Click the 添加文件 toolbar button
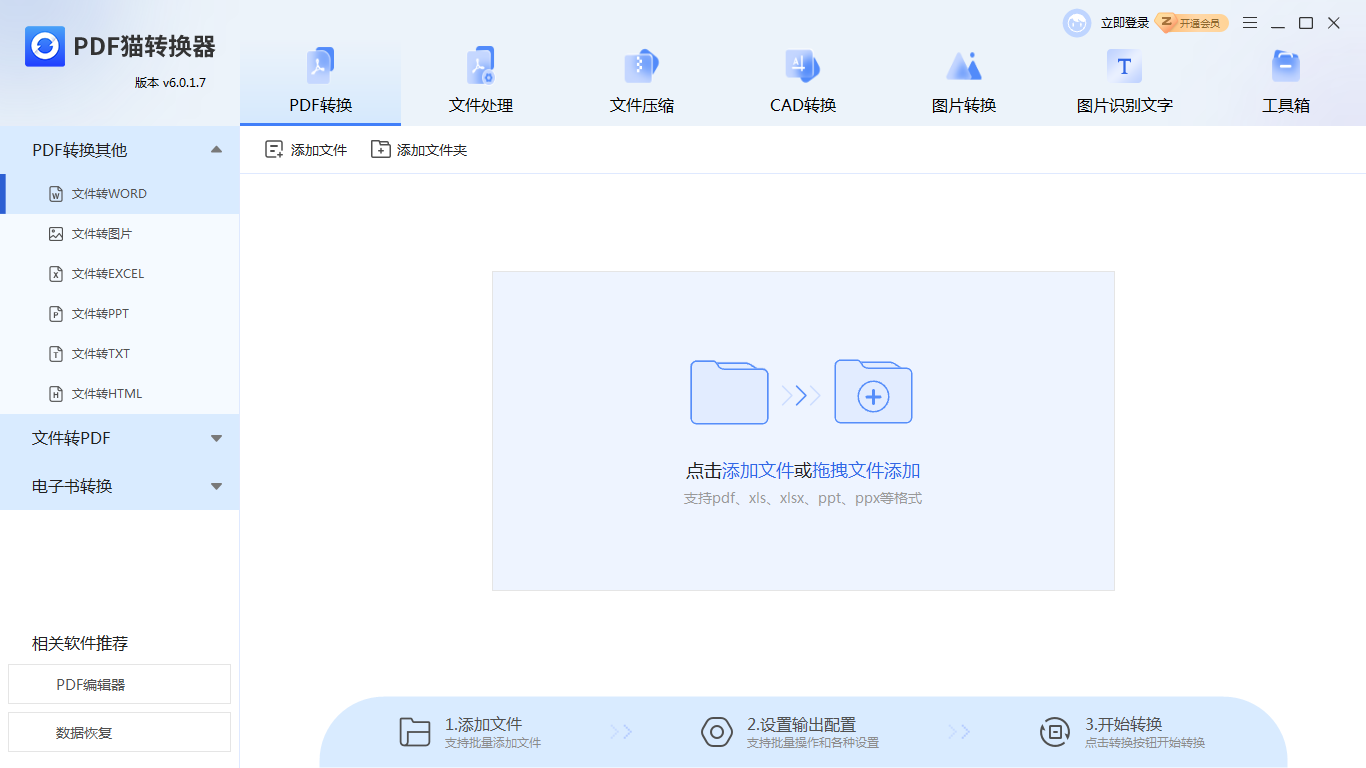This screenshot has height=768, width=1366. tap(306, 150)
